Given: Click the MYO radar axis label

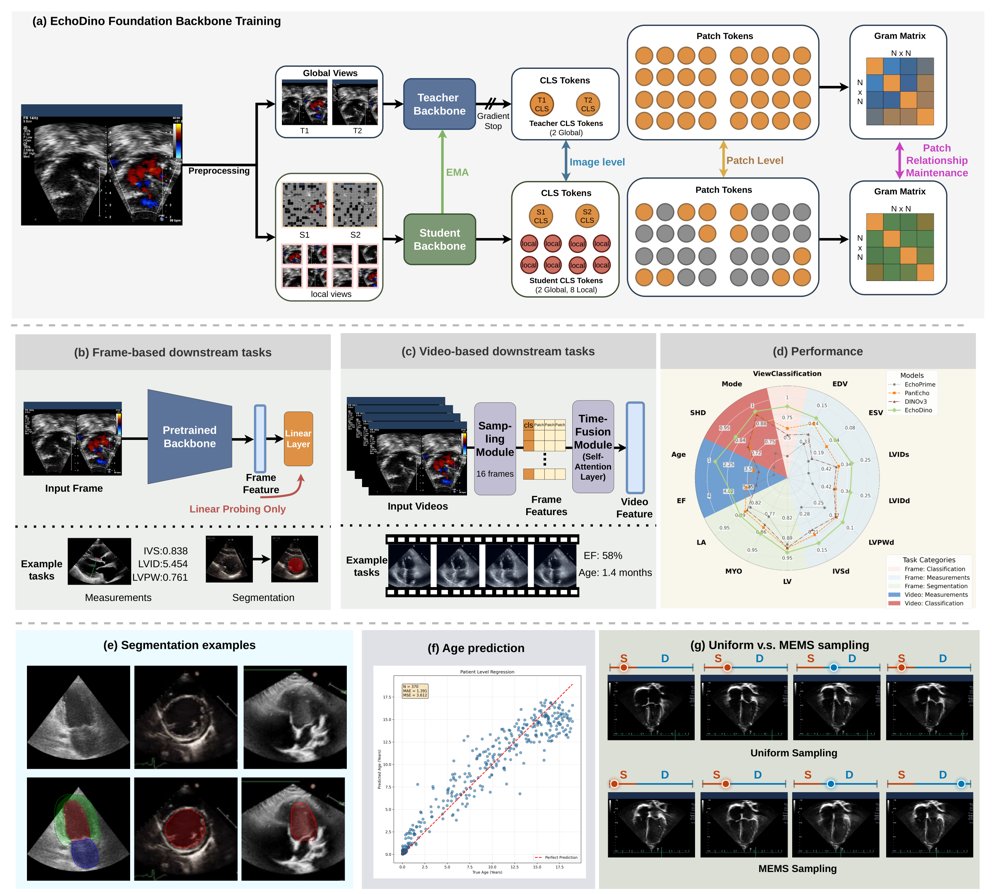Looking at the screenshot, I should (x=733, y=571).
